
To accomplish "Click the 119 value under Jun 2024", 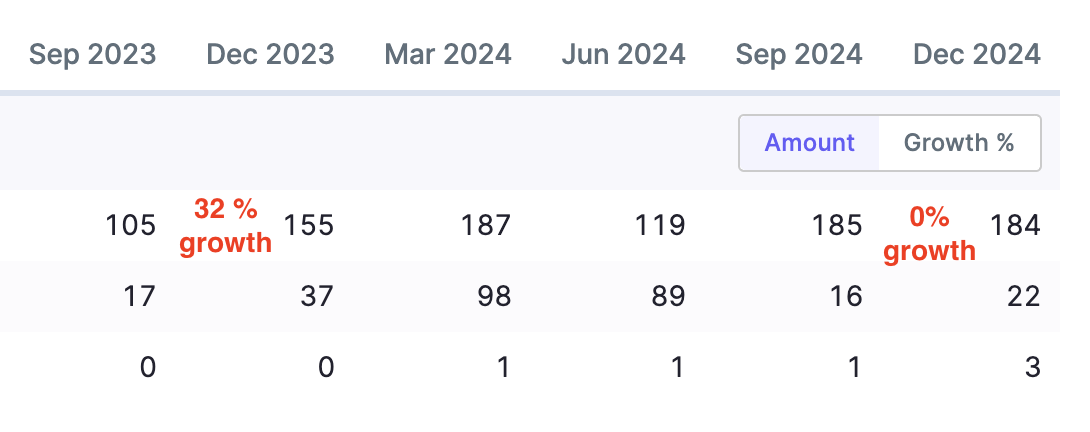I will pyautogui.click(x=662, y=226).
